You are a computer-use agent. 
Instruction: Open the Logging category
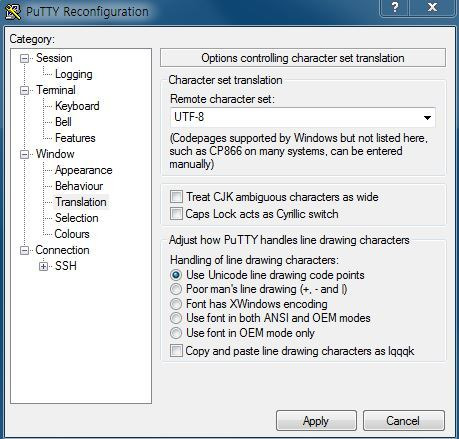click(x=74, y=74)
